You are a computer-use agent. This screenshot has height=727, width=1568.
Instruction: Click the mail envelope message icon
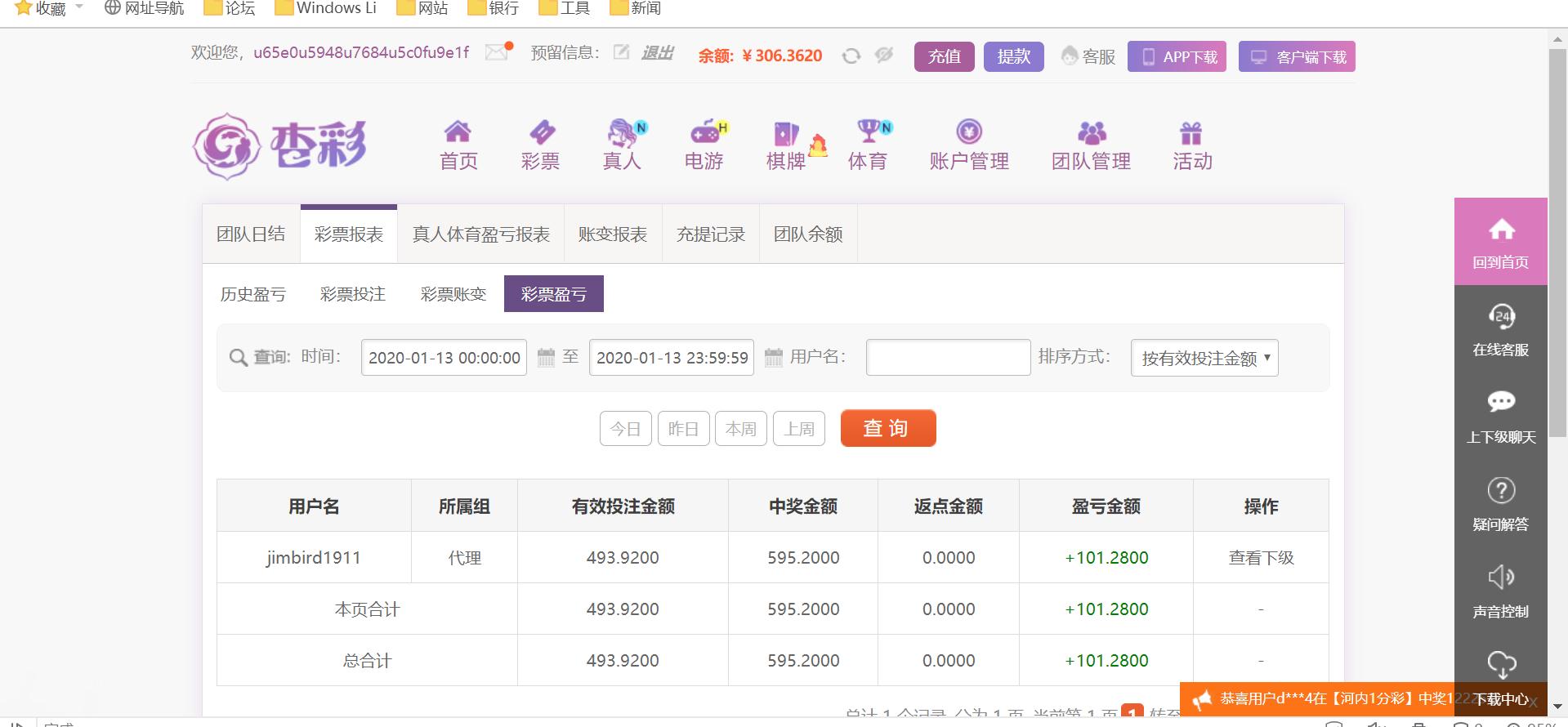click(x=496, y=53)
